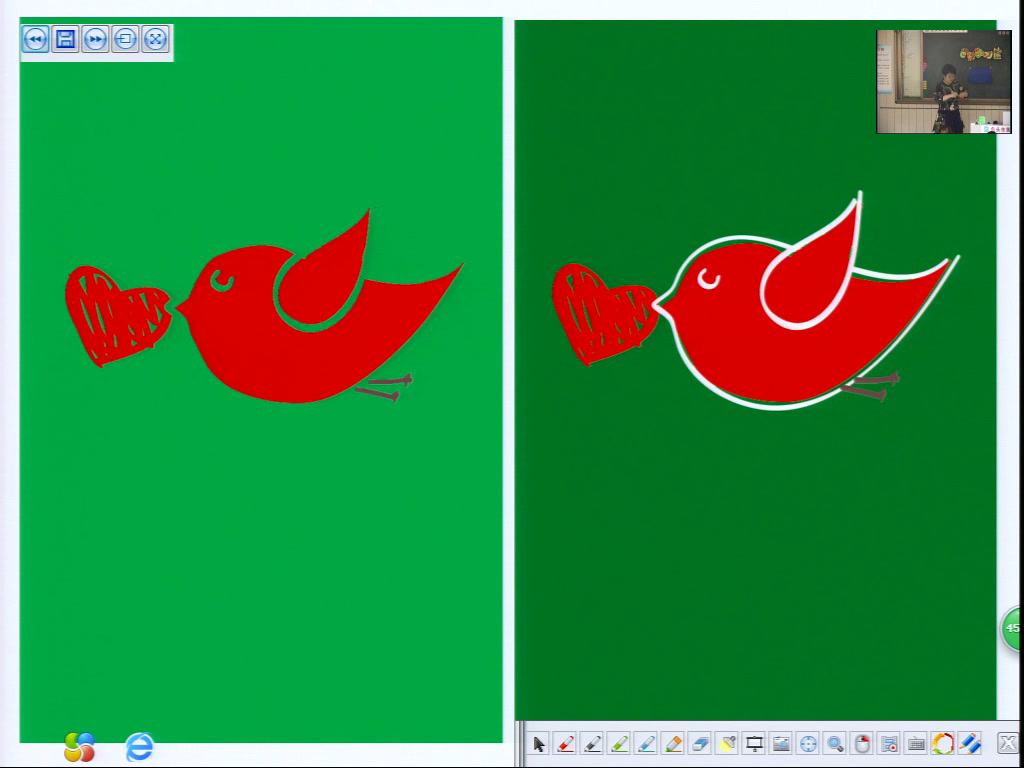Select the orange highlighter pen
Screen dimensions: 1024x768
point(673,744)
